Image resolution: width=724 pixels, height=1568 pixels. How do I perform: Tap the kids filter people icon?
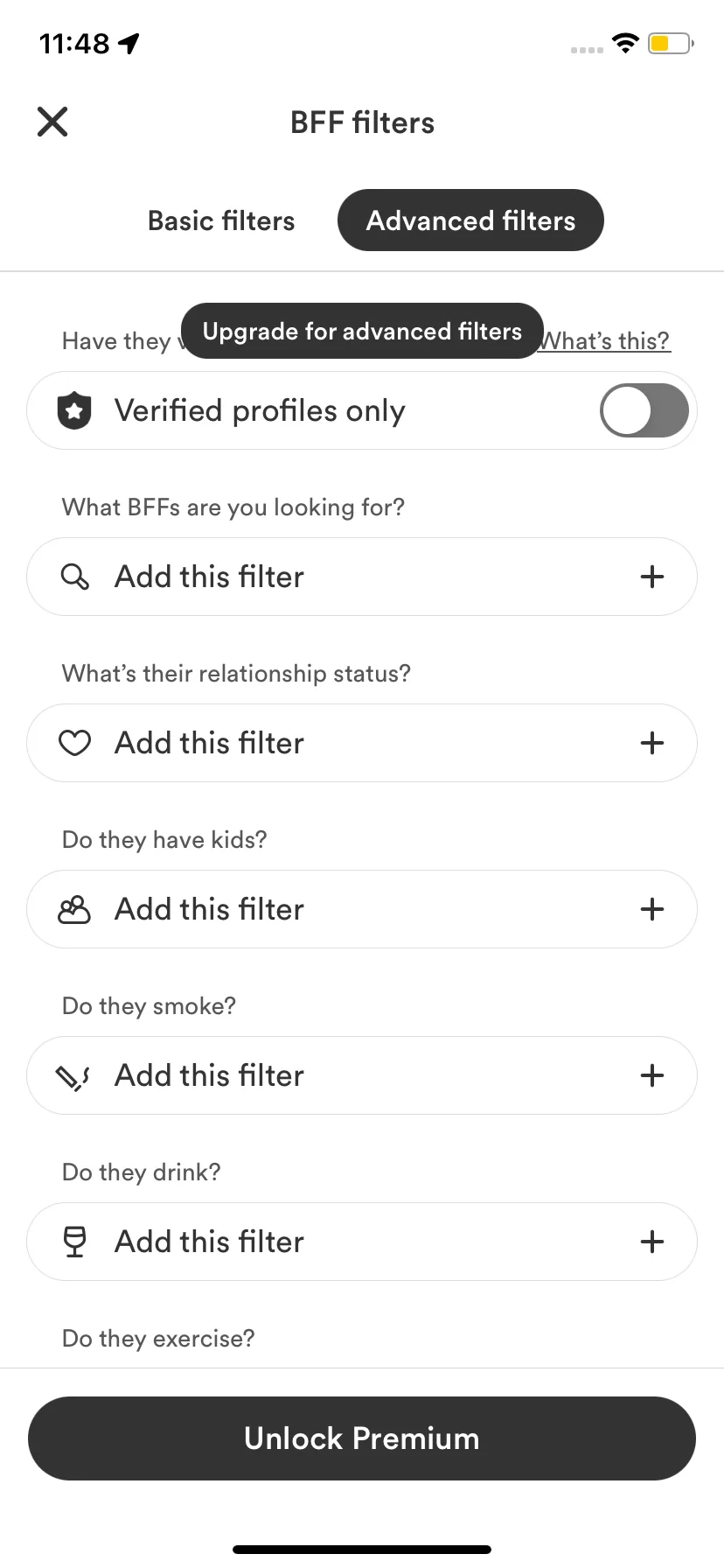(74, 909)
